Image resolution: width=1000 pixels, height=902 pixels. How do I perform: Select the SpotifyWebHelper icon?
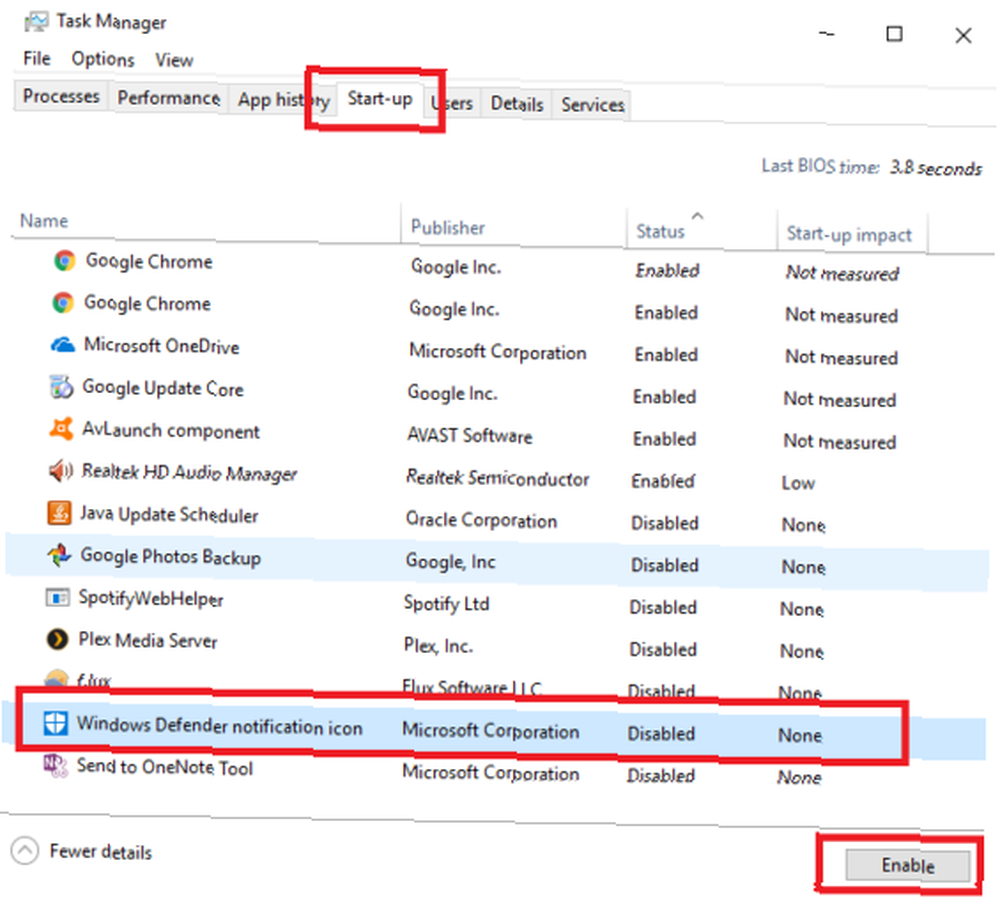pos(57,598)
